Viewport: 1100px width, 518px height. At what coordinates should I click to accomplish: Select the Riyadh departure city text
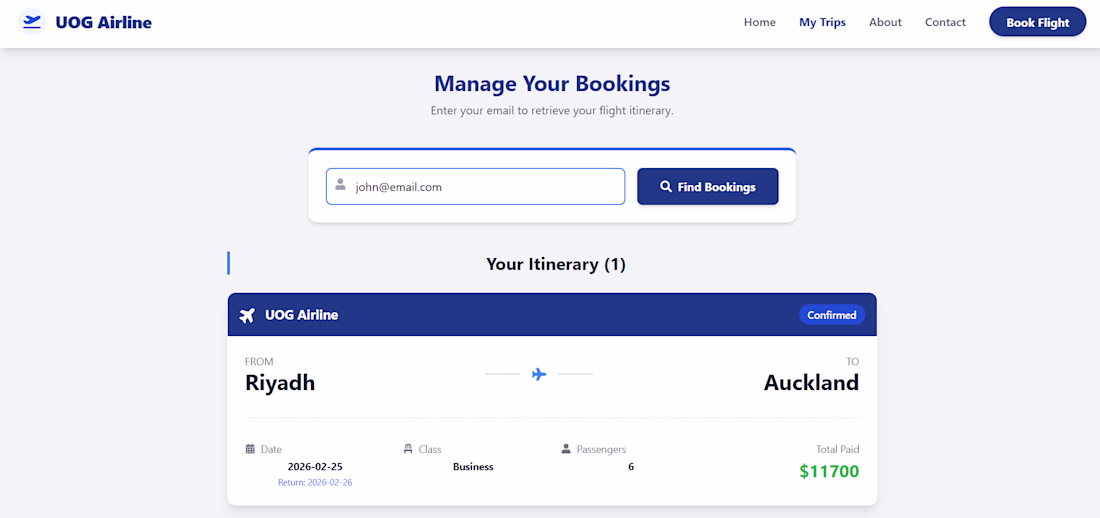280,382
